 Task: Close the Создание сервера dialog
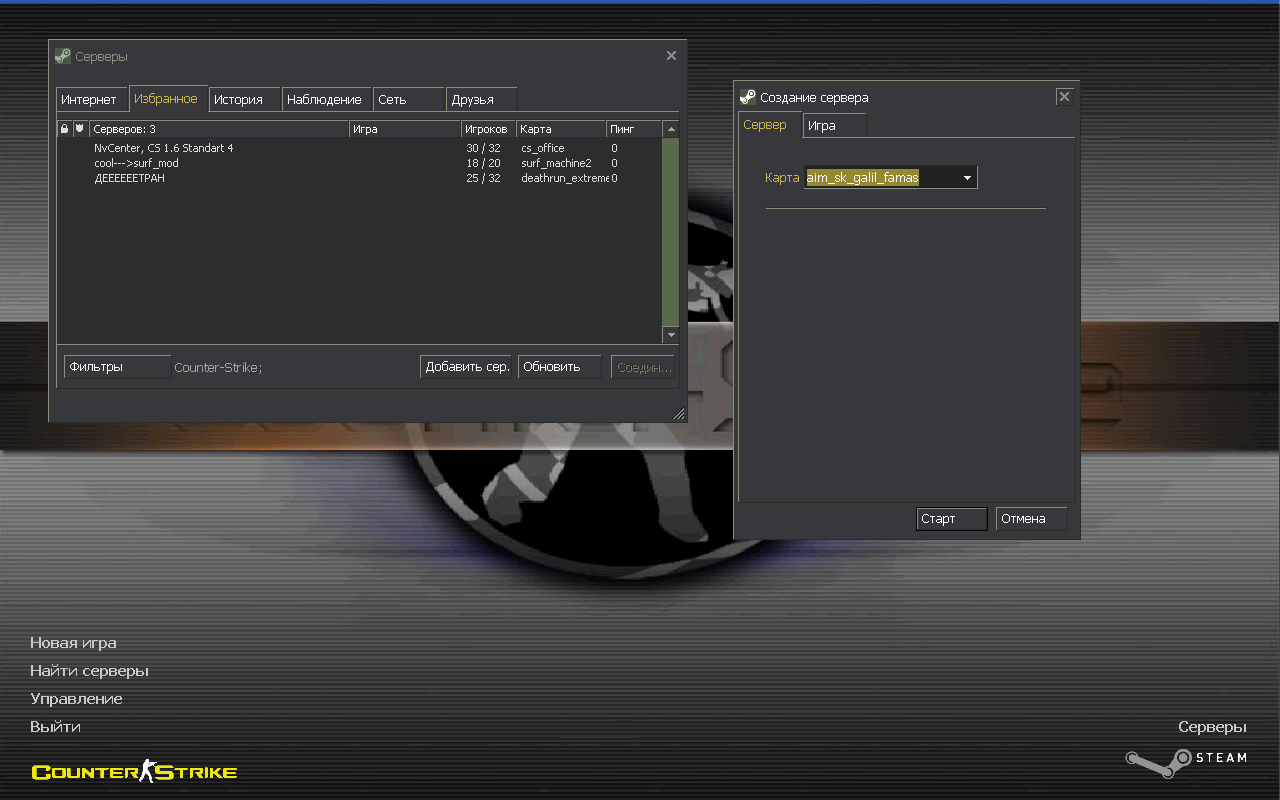tap(1064, 97)
